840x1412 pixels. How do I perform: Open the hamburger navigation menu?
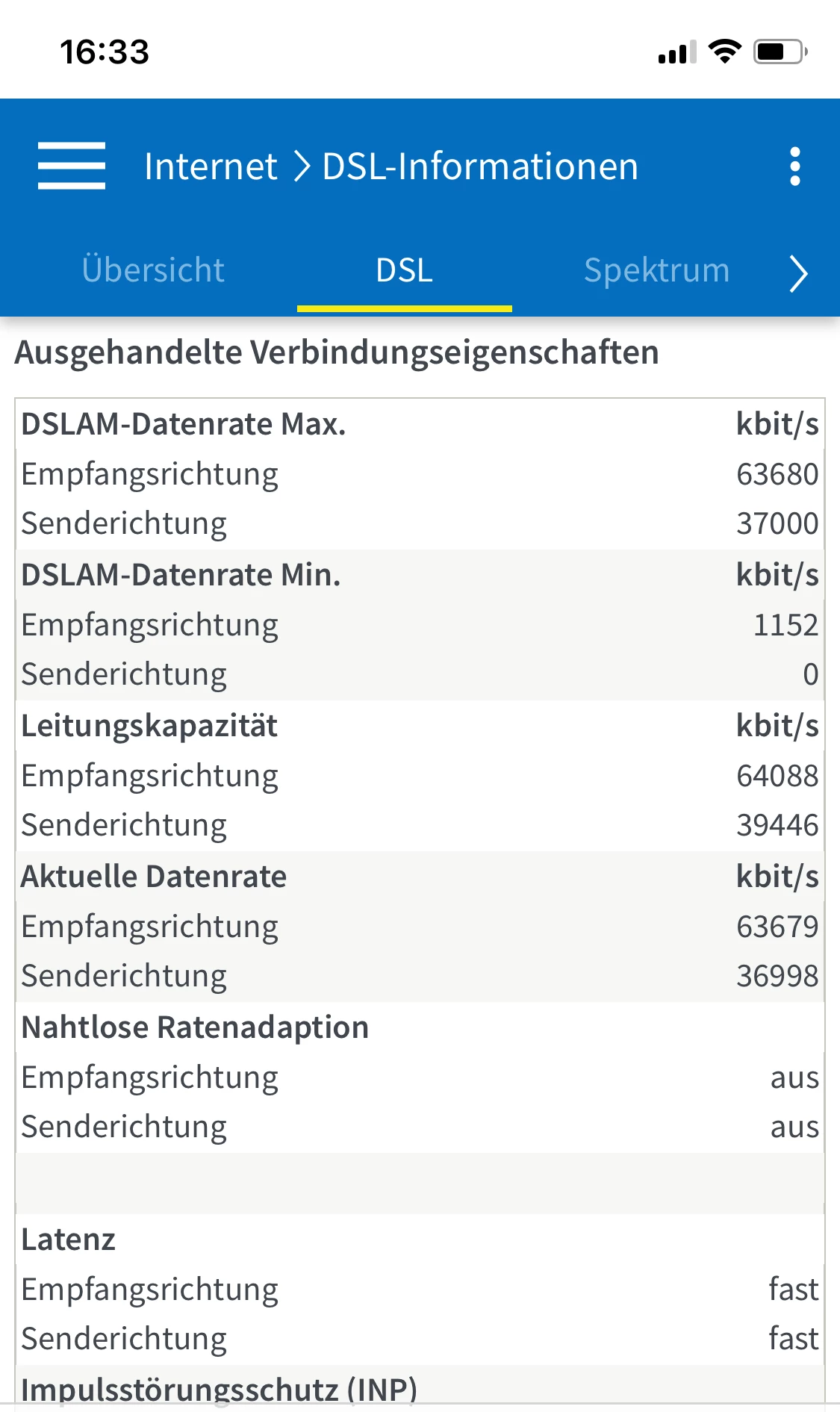point(72,166)
